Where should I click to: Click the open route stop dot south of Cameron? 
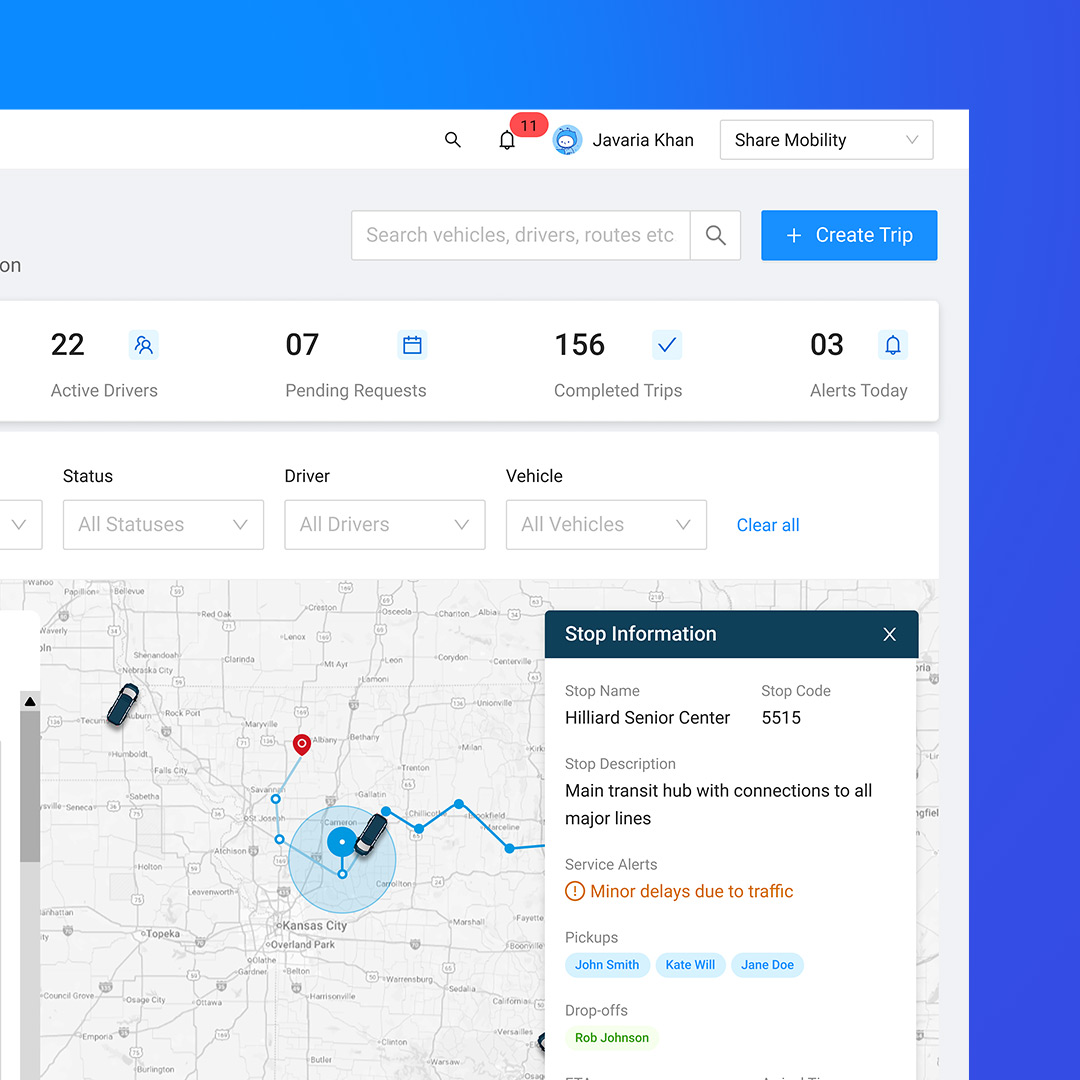[x=342, y=874]
